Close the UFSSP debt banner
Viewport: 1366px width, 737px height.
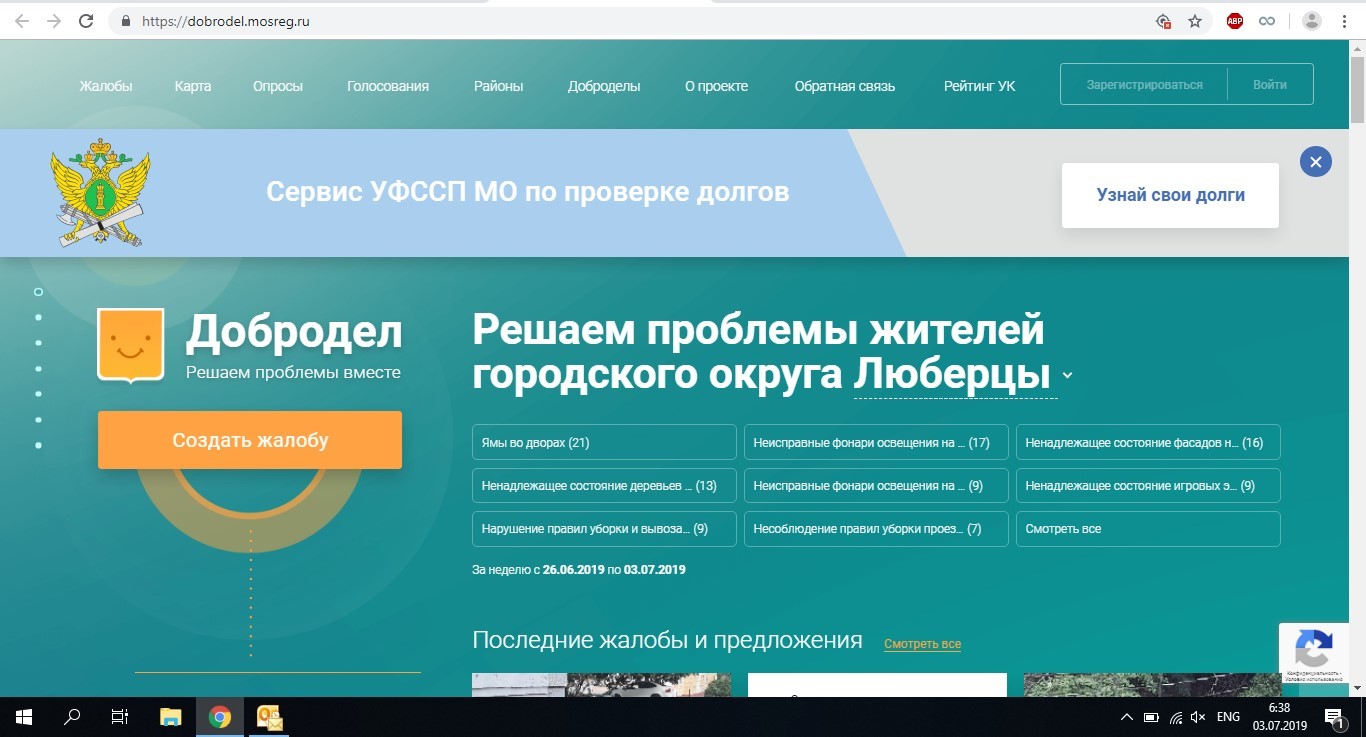1315,161
